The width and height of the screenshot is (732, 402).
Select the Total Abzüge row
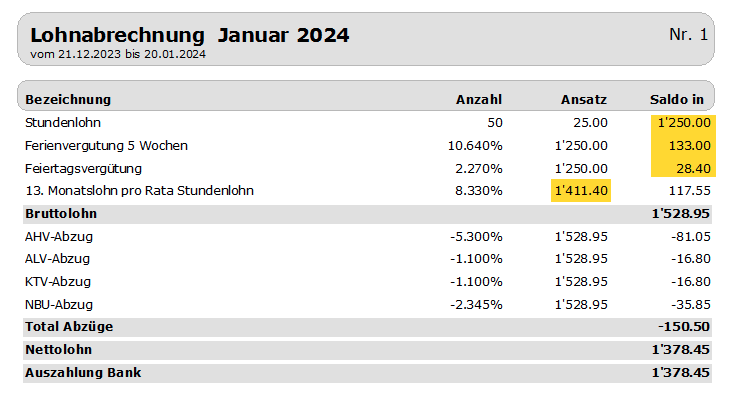(367, 327)
